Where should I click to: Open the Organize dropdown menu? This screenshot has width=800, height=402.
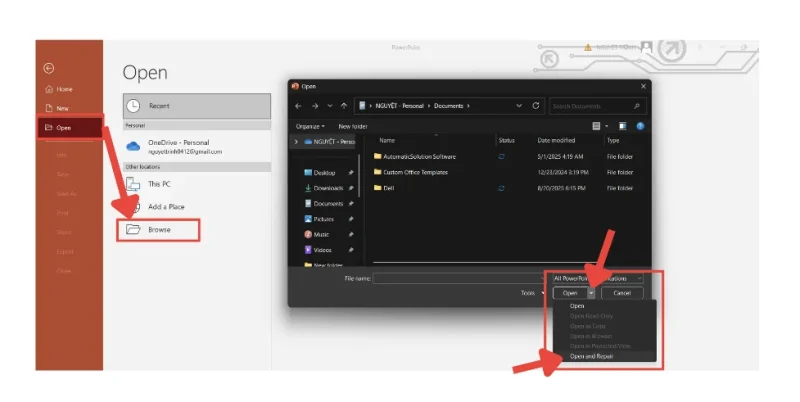(x=310, y=127)
